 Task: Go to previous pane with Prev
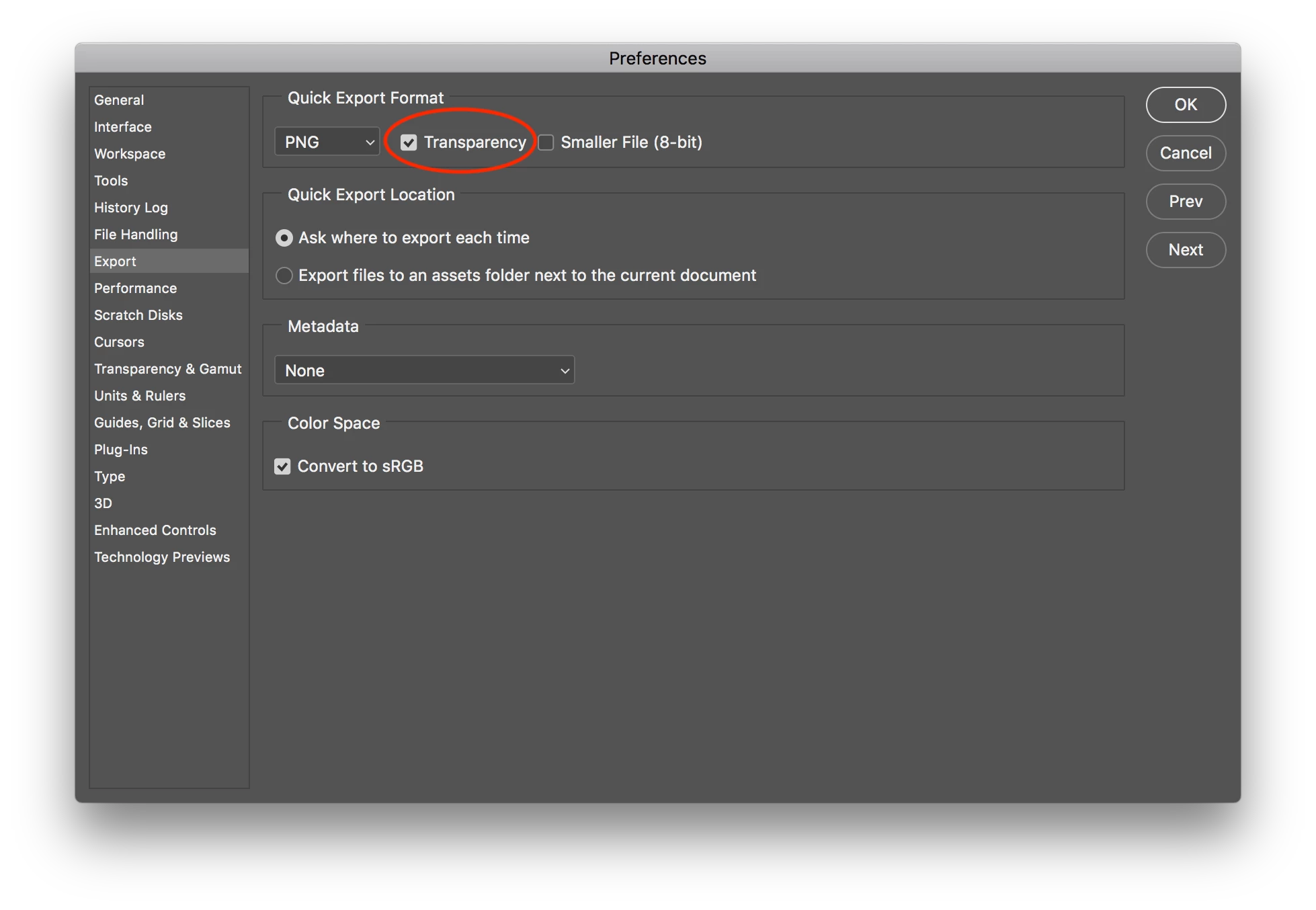1186,202
